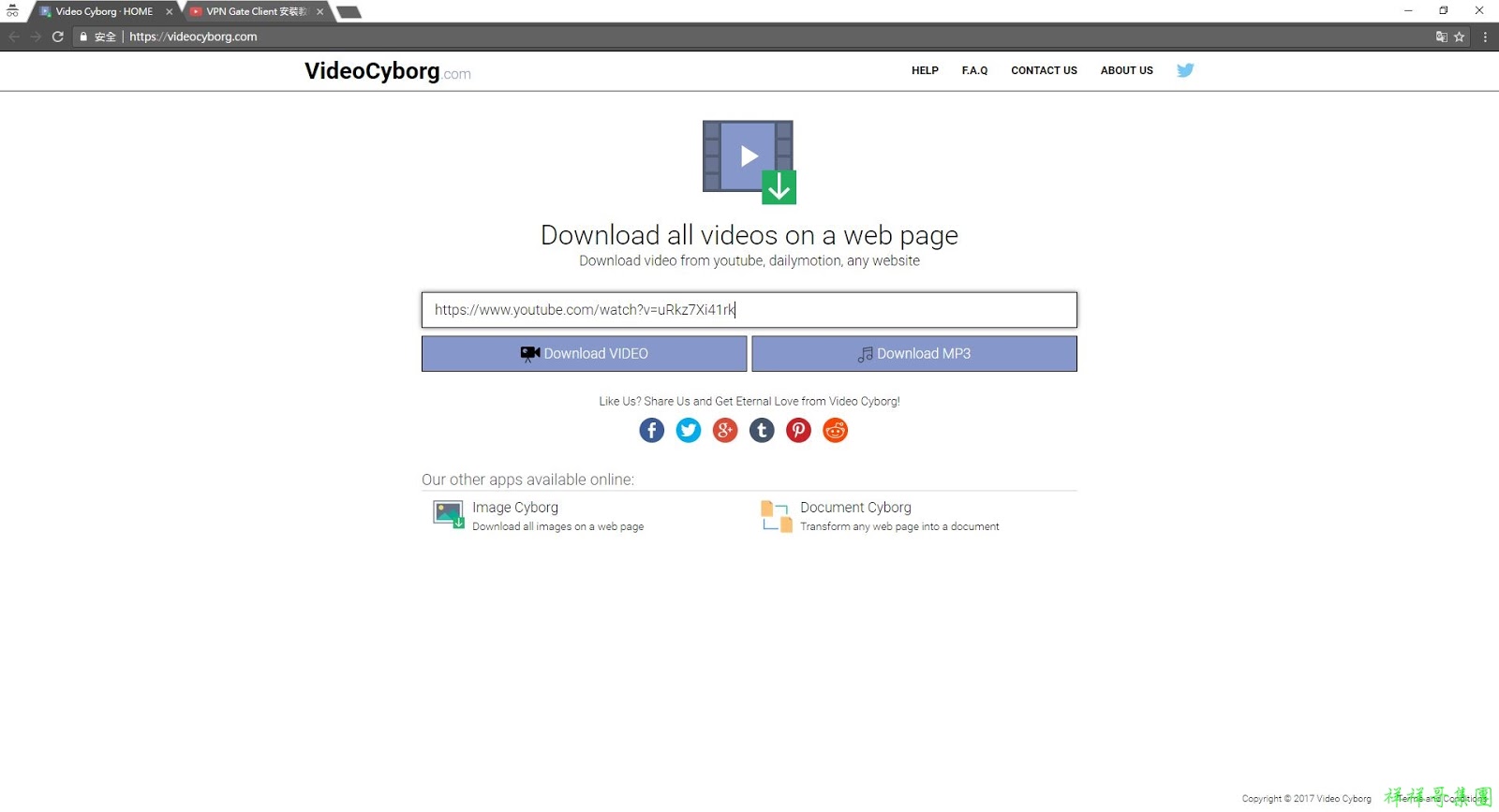Visit the ABOUT US page
1499x812 pixels.
click(x=1127, y=70)
